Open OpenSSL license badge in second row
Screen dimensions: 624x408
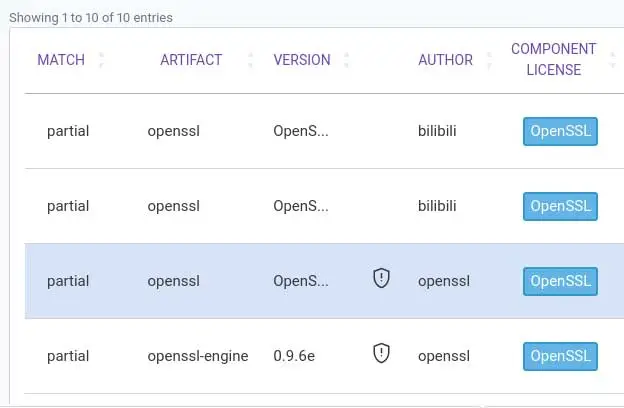[560, 206]
